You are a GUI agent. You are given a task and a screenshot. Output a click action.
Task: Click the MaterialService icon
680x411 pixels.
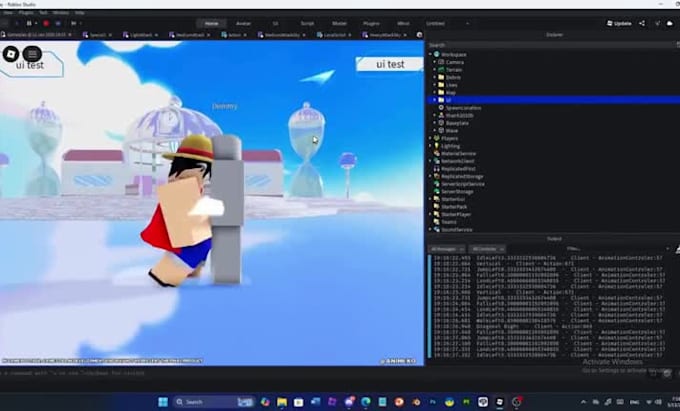click(437, 153)
